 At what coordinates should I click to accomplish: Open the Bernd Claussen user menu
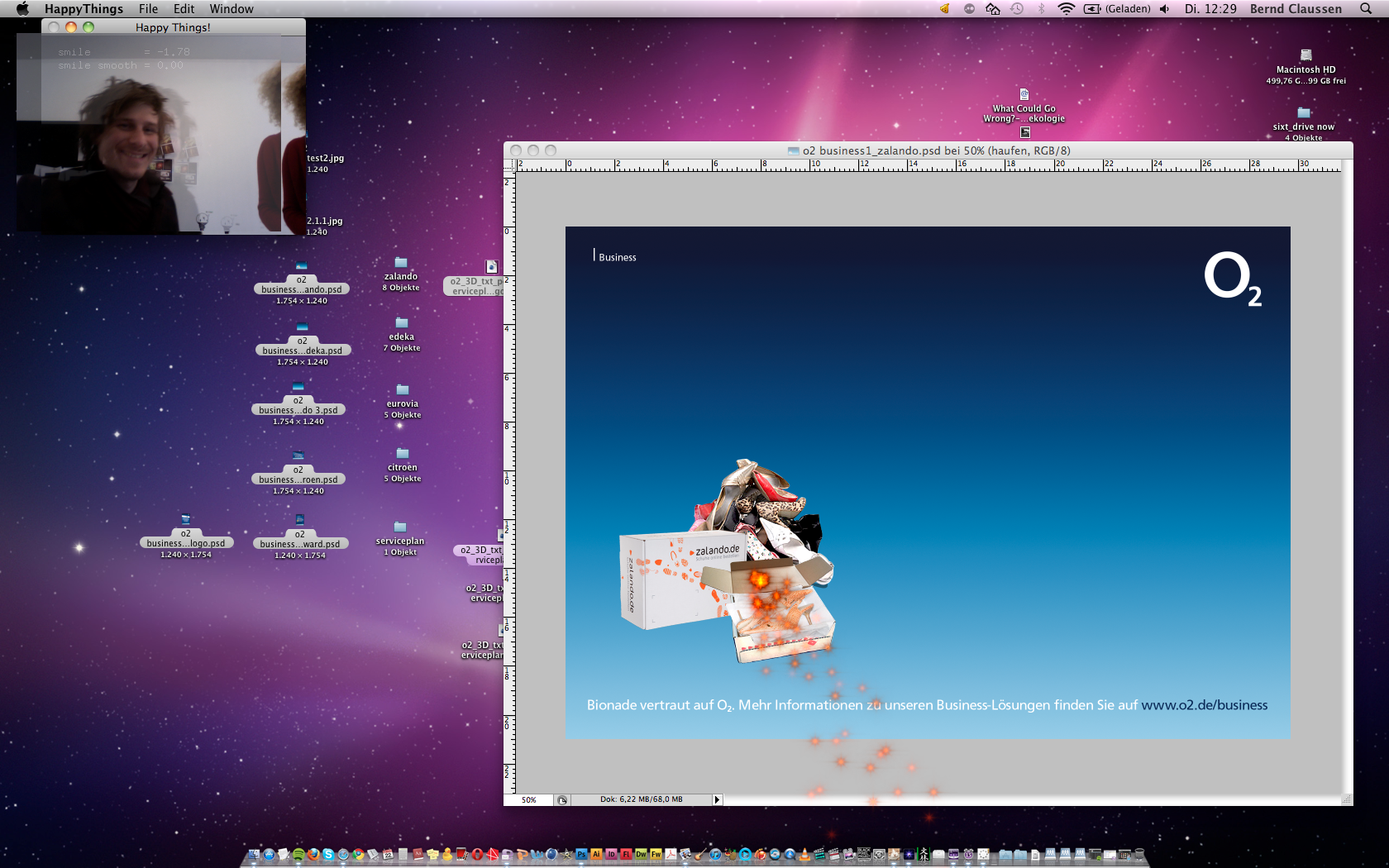coord(1296,9)
